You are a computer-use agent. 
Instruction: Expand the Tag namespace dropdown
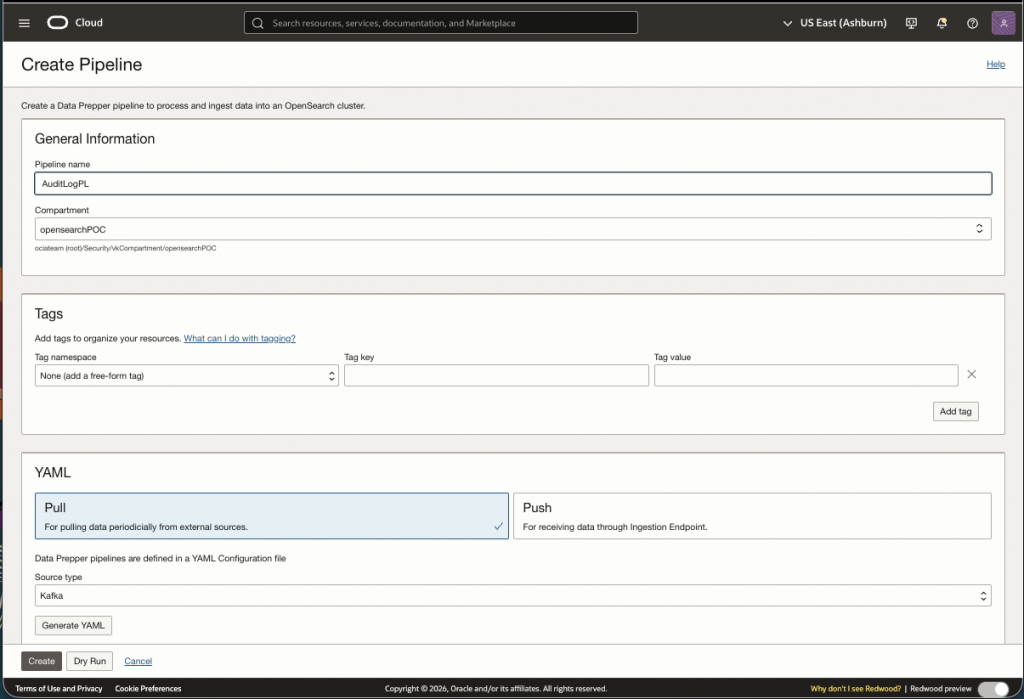pos(186,376)
